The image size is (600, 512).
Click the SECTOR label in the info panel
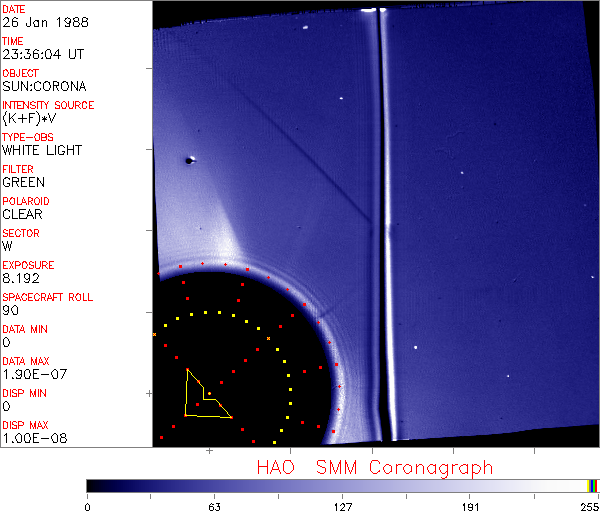20,233
